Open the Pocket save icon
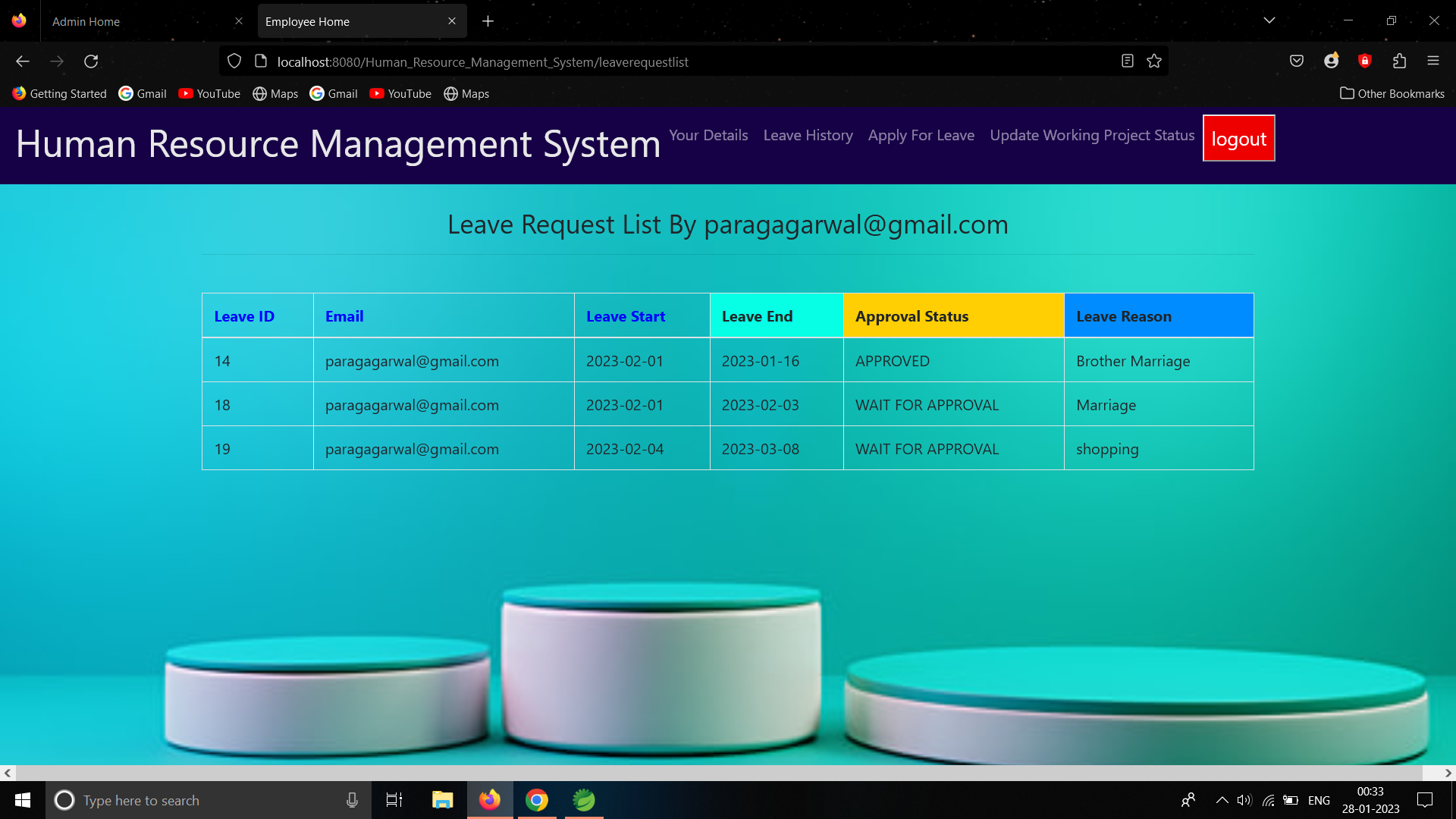This screenshot has width=1456, height=819. coord(1297,61)
